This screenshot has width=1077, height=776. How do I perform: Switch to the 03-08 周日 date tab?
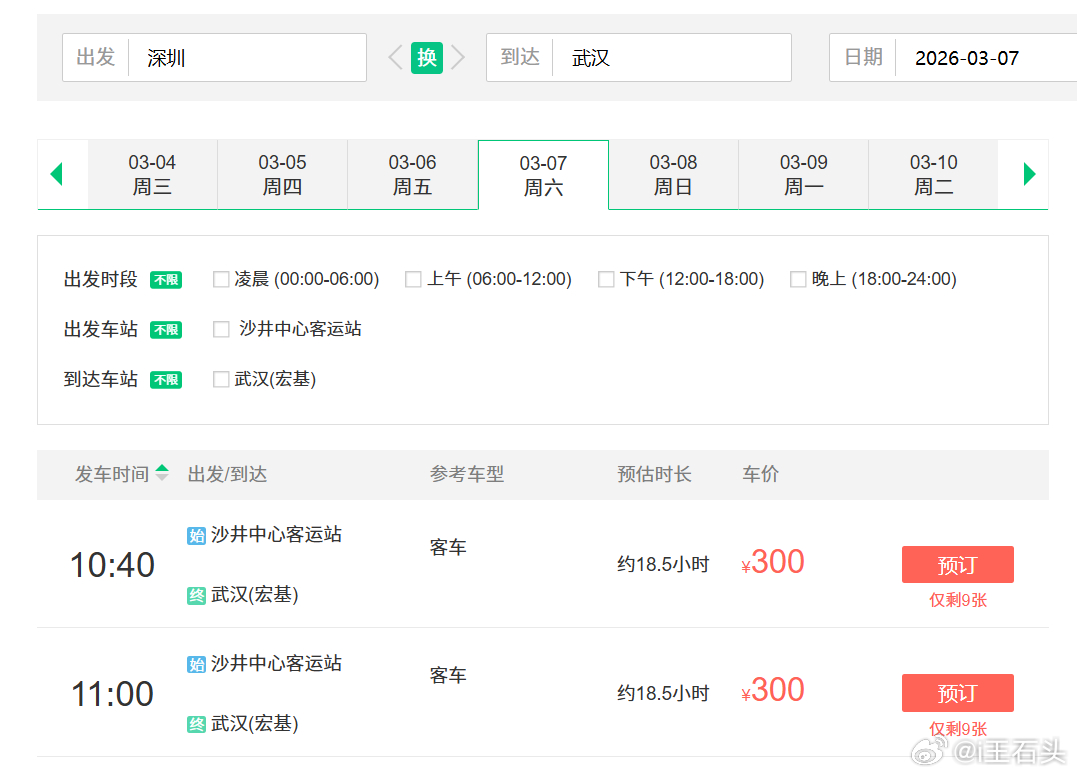point(673,174)
